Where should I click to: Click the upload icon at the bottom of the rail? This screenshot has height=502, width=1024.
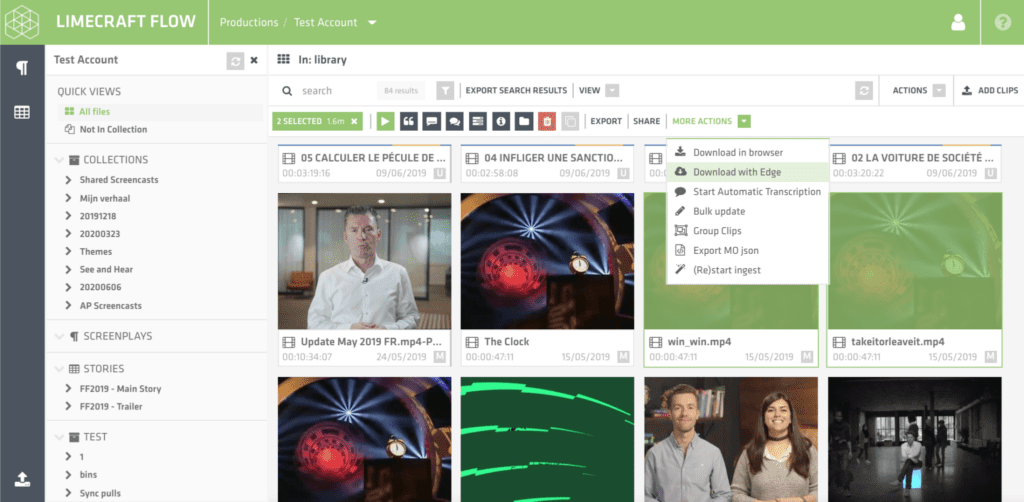[x=22, y=480]
